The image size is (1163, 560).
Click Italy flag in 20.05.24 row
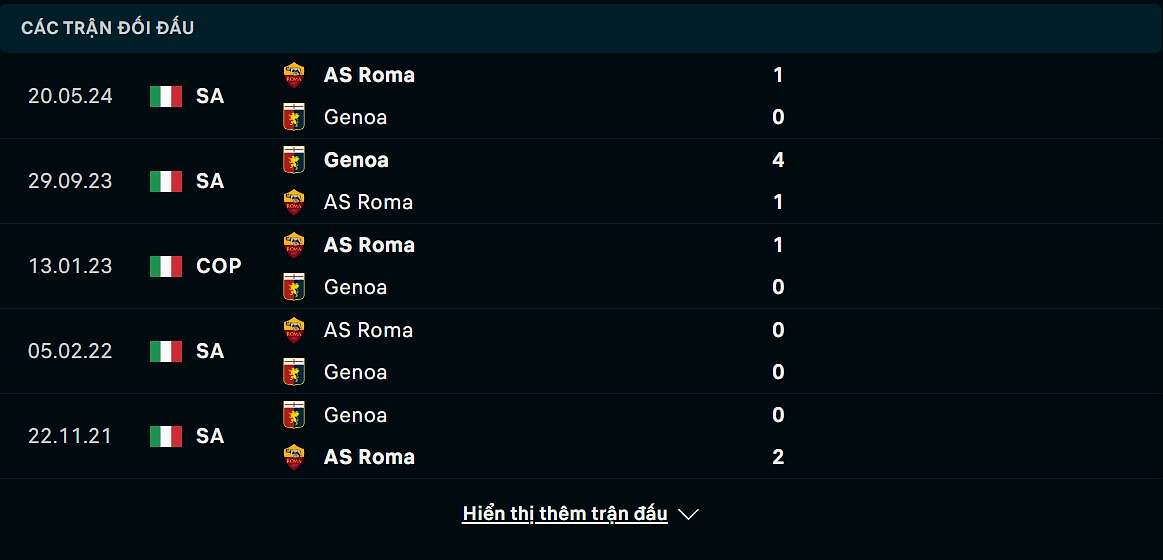[x=166, y=96]
